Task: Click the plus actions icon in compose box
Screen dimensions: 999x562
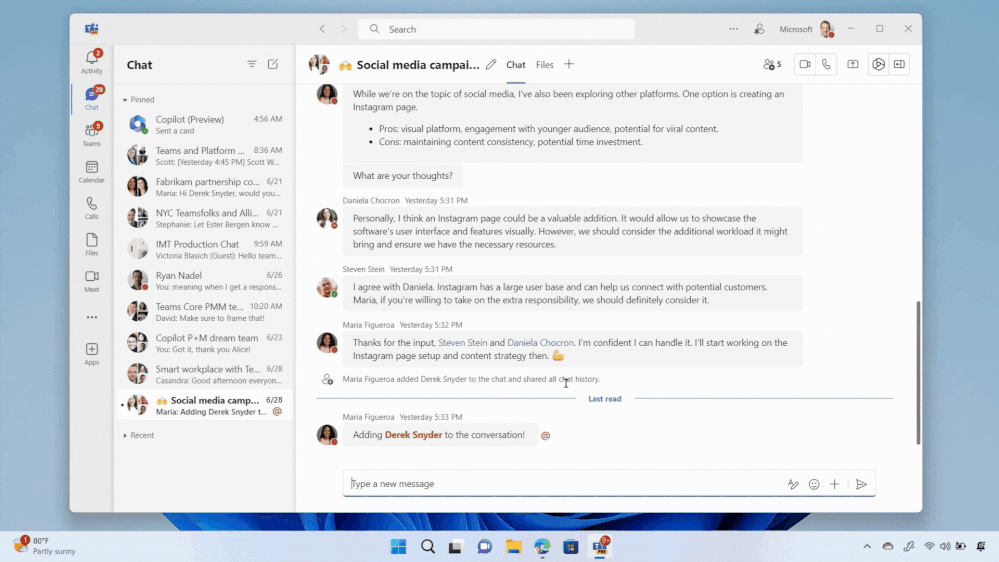Action: (834, 484)
